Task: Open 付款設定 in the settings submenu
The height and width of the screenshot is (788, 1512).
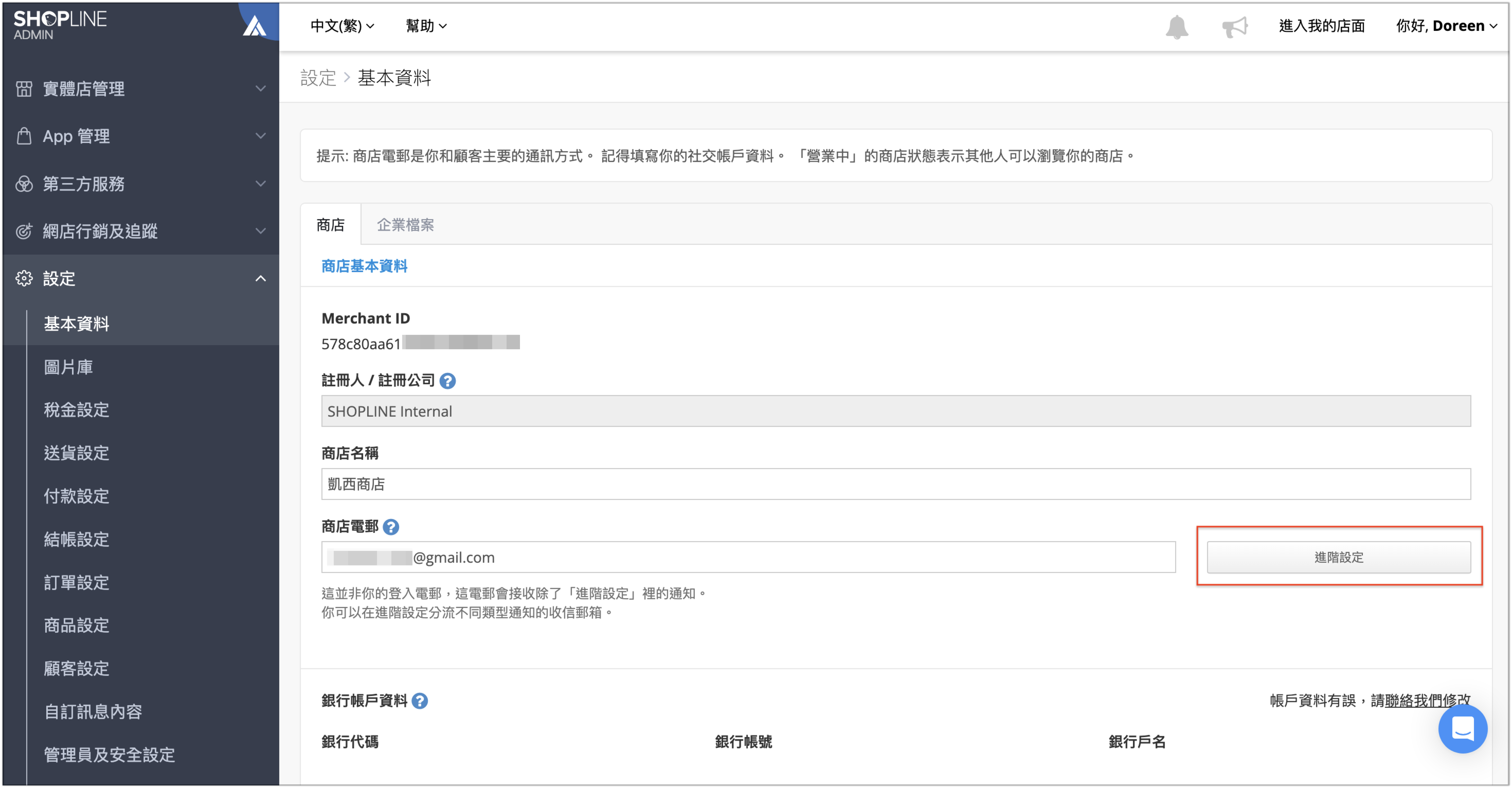Action: pyautogui.click(x=76, y=496)
